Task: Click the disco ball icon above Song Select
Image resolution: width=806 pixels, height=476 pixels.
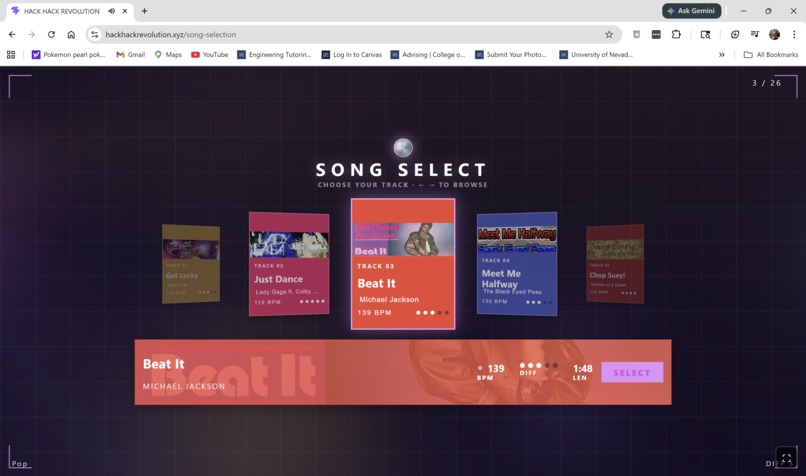Action: tap(403, 148)
